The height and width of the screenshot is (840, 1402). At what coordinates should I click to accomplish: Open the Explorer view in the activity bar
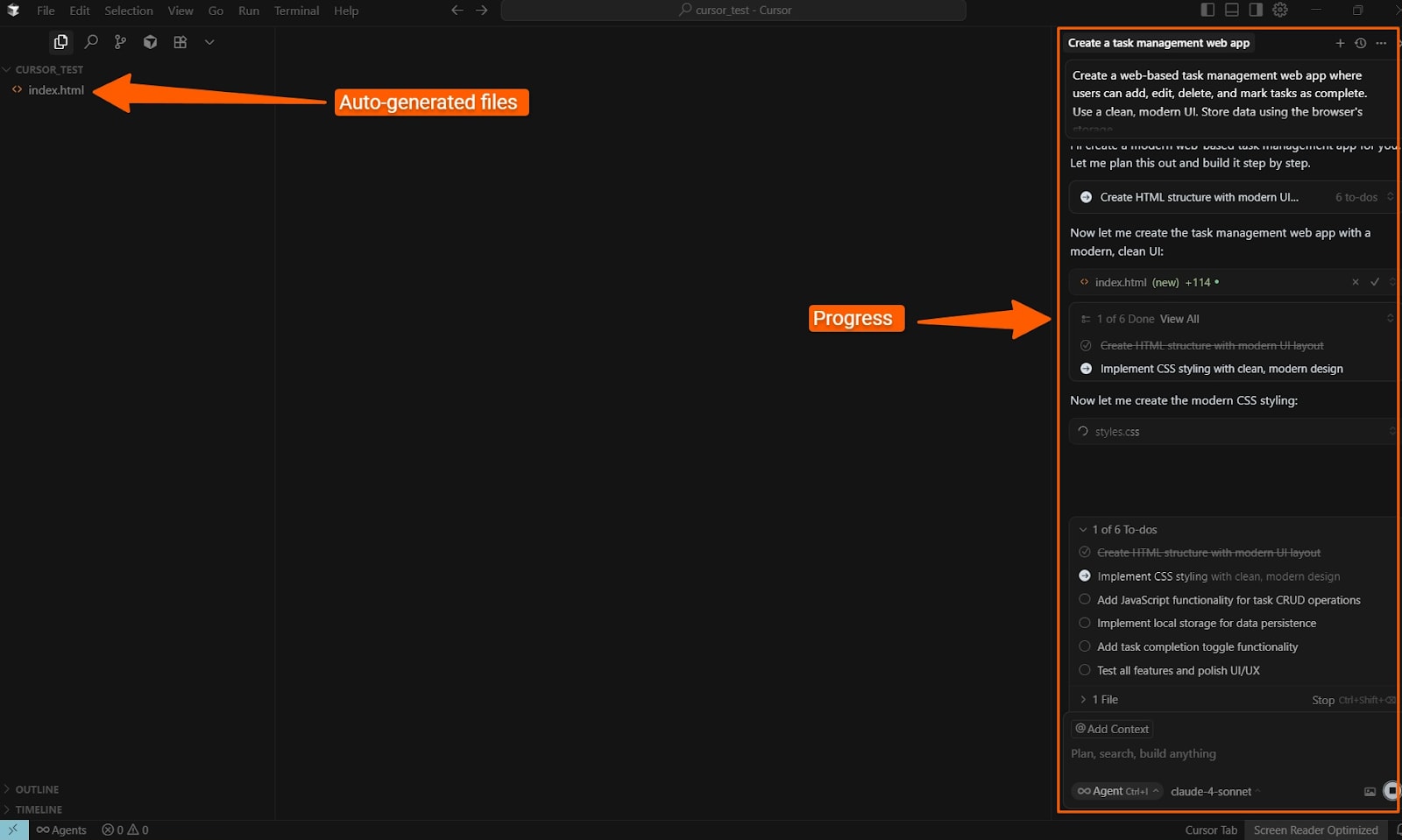coord(60,42)
